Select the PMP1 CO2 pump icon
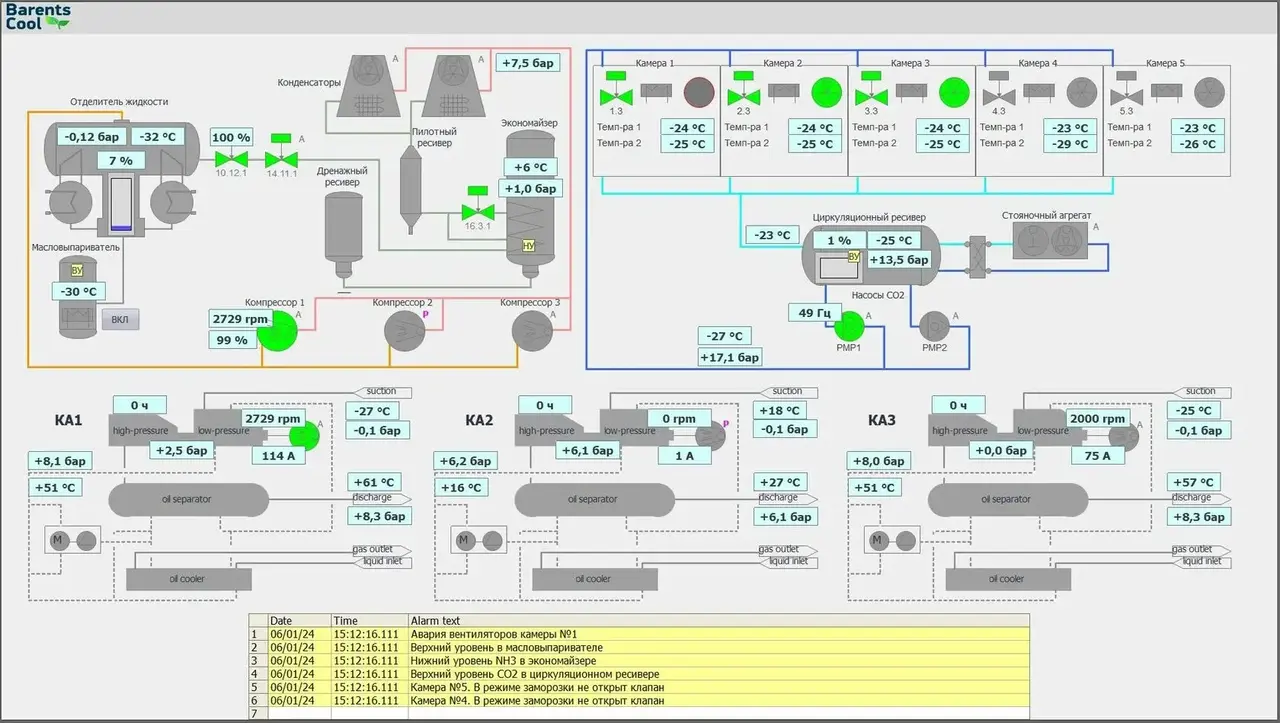 coord(849,326)
